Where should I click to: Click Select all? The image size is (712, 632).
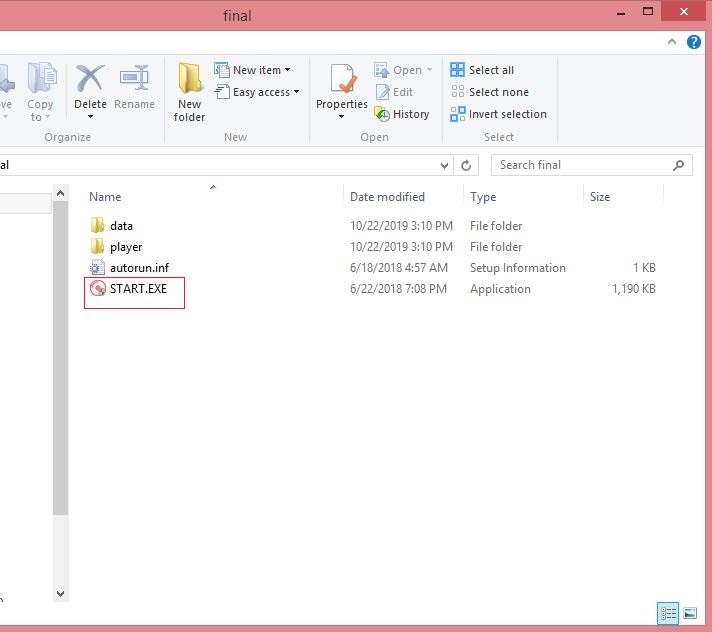coord(482,70)
